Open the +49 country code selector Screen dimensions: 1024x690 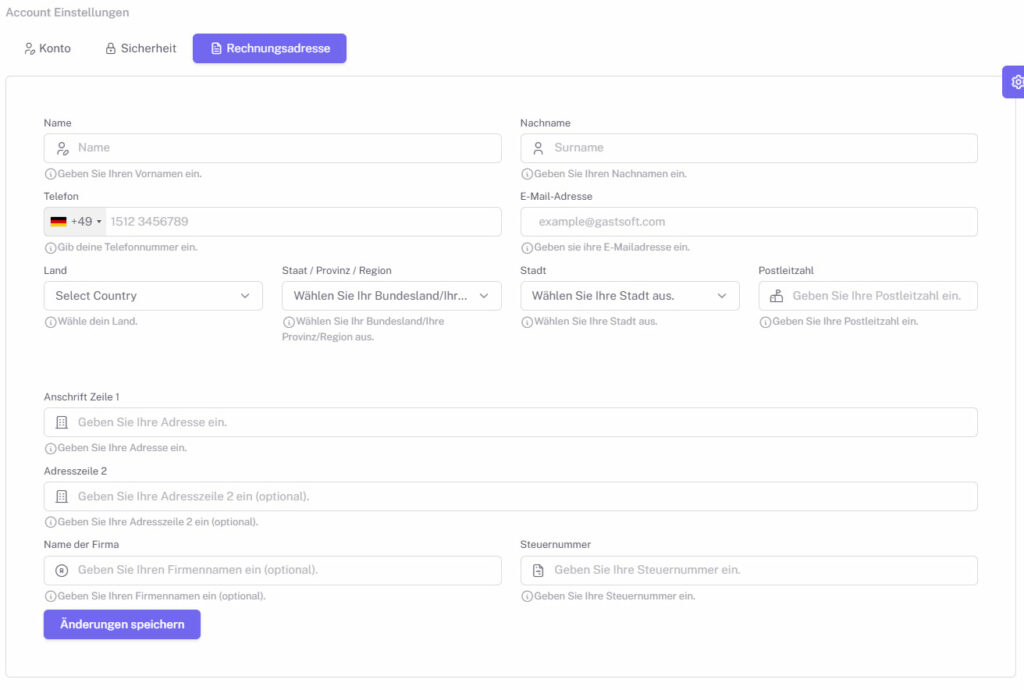click(x=76, y=221)
